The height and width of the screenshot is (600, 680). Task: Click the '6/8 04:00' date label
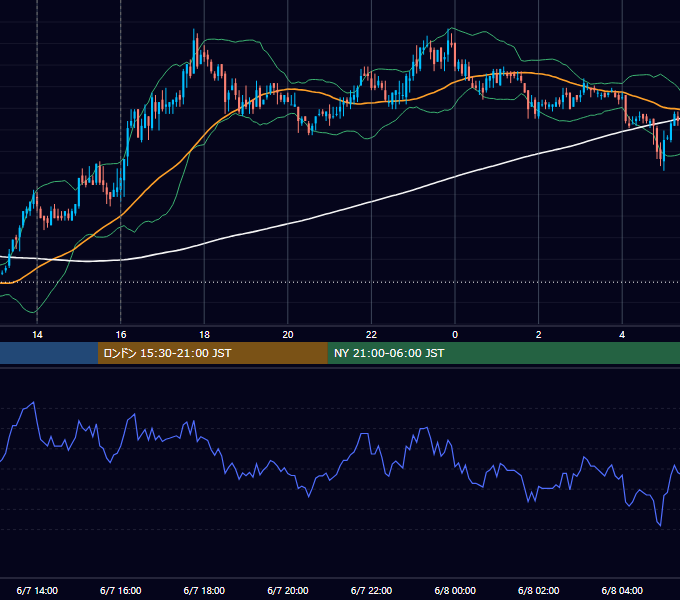coord(622,590)
